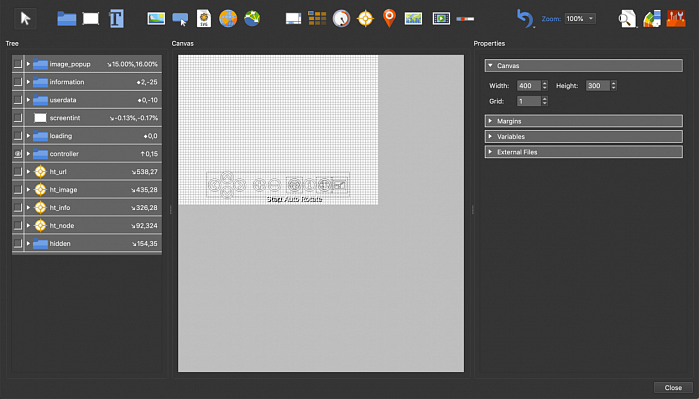699x399 pixels.
Task: Click the Close button
Action: coord(673,387)
